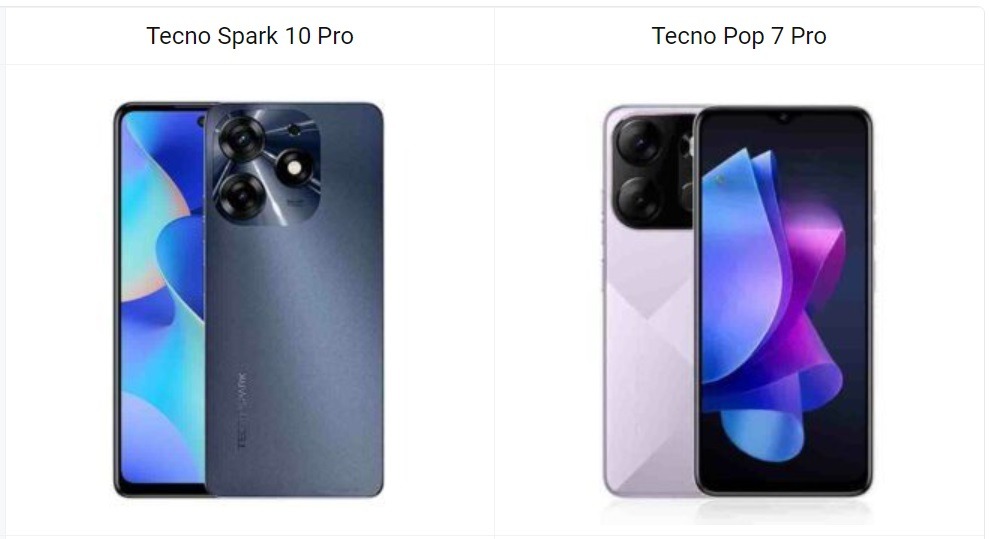The height and width of the screenshot is (539, 989).
Task: Select the Spark 10 Pro LED flash ring
Action: click(x=293, y=168)
